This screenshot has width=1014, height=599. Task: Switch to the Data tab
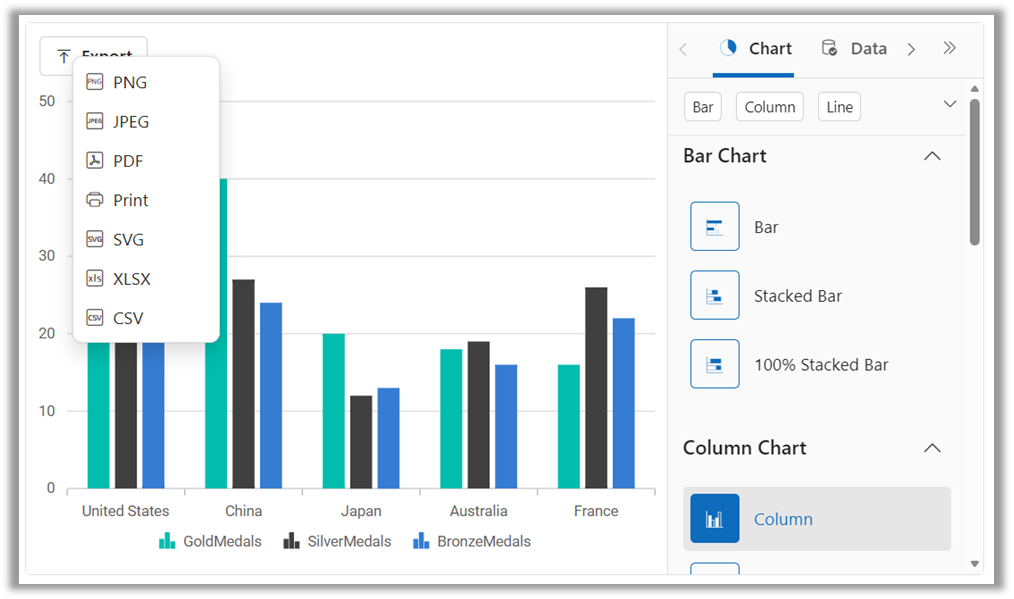(x=854, y=49)
